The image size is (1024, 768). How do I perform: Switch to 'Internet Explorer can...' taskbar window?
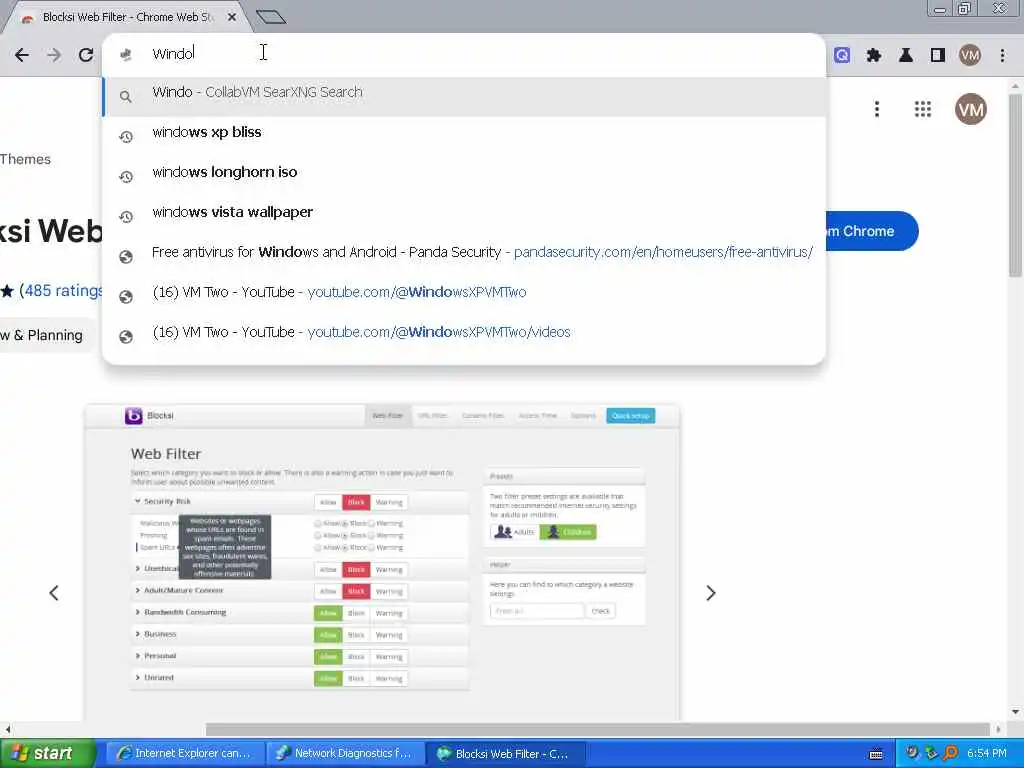185,754
